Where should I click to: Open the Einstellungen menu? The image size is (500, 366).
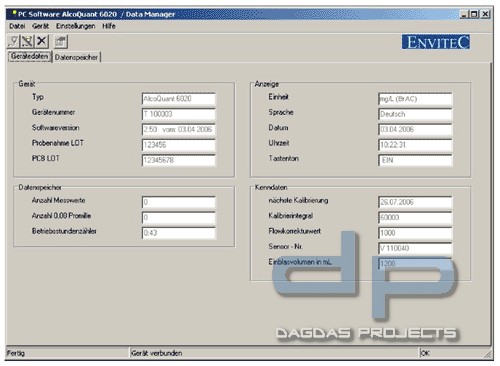[75, 26]
